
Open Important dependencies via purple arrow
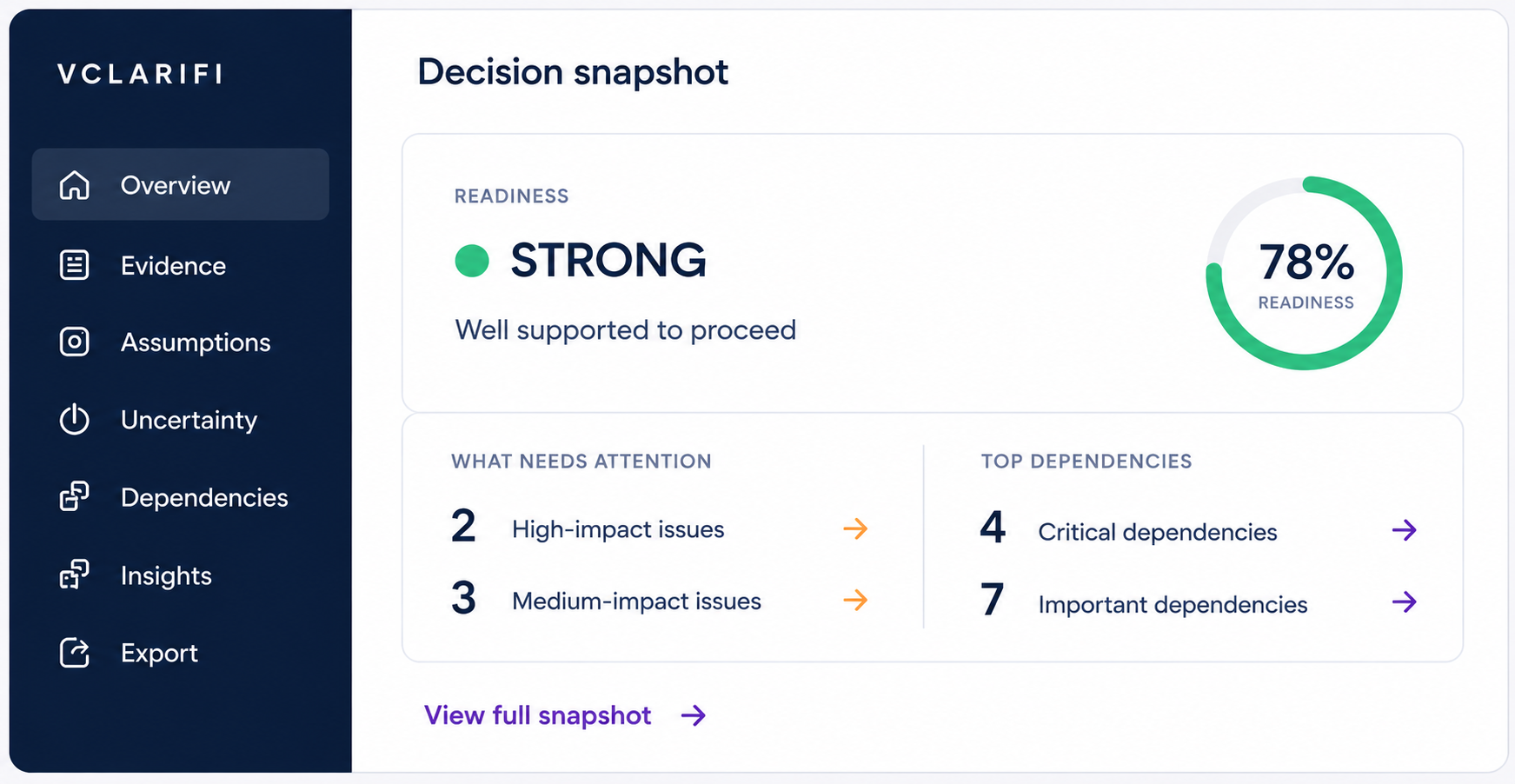click(1405, 601)
